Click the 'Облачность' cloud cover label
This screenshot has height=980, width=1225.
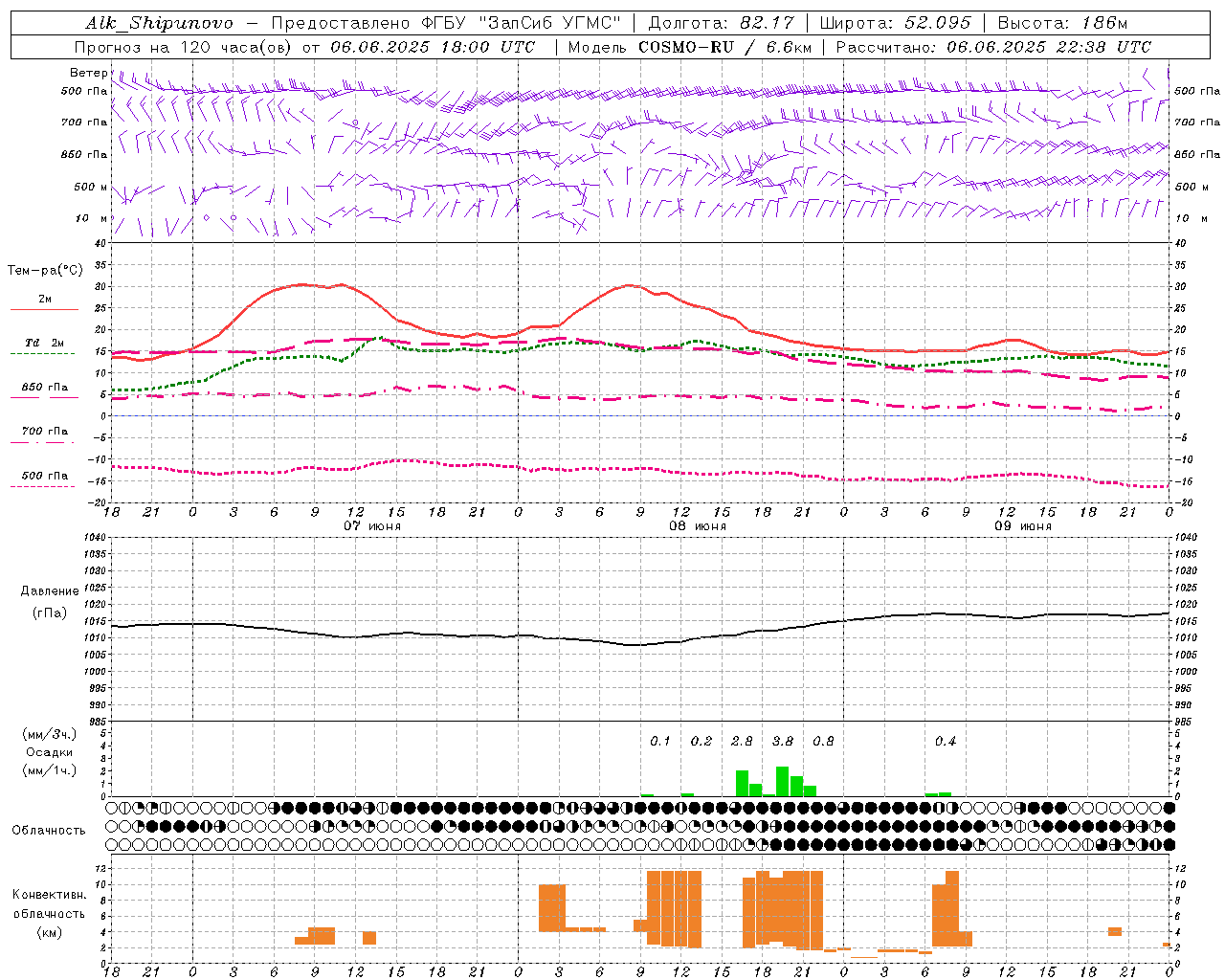pos(49,831)
